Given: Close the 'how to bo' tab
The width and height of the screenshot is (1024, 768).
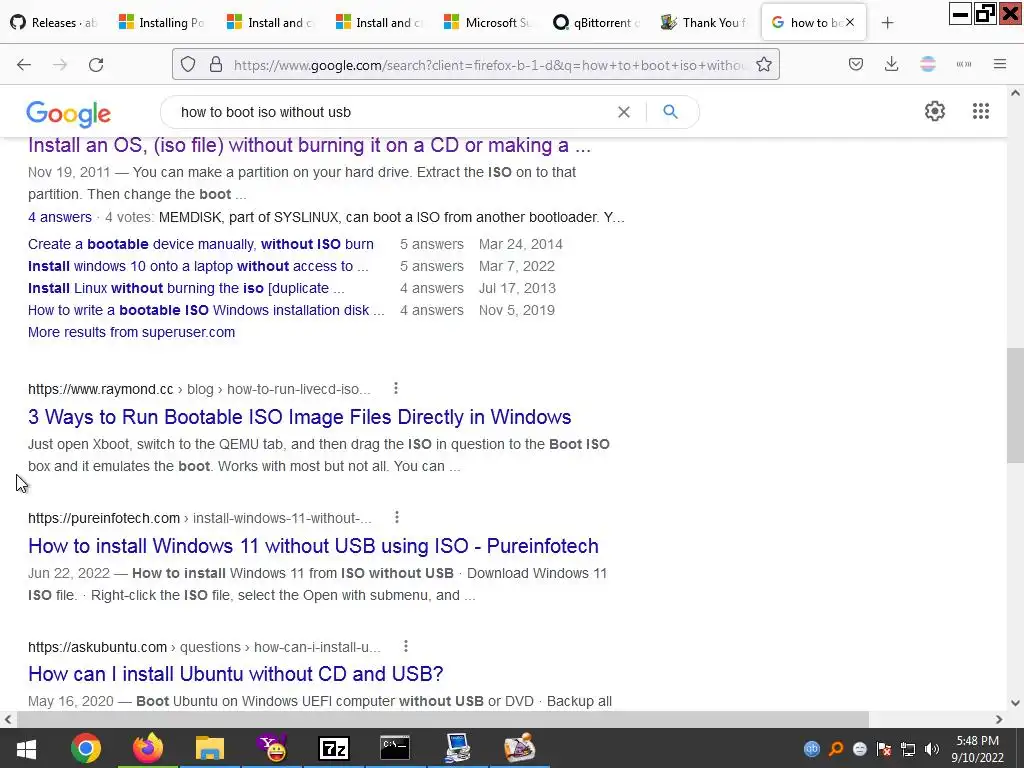Looking at the screenshot, I should tap(850, 22).
